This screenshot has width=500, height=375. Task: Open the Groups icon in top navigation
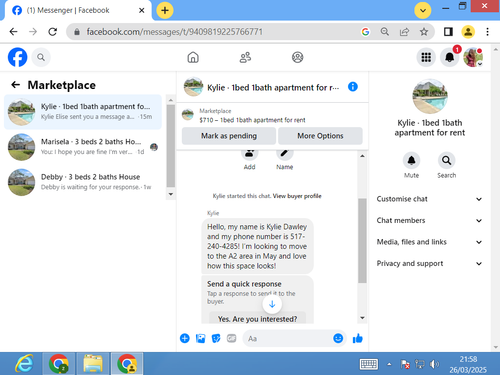pos(297,57)
